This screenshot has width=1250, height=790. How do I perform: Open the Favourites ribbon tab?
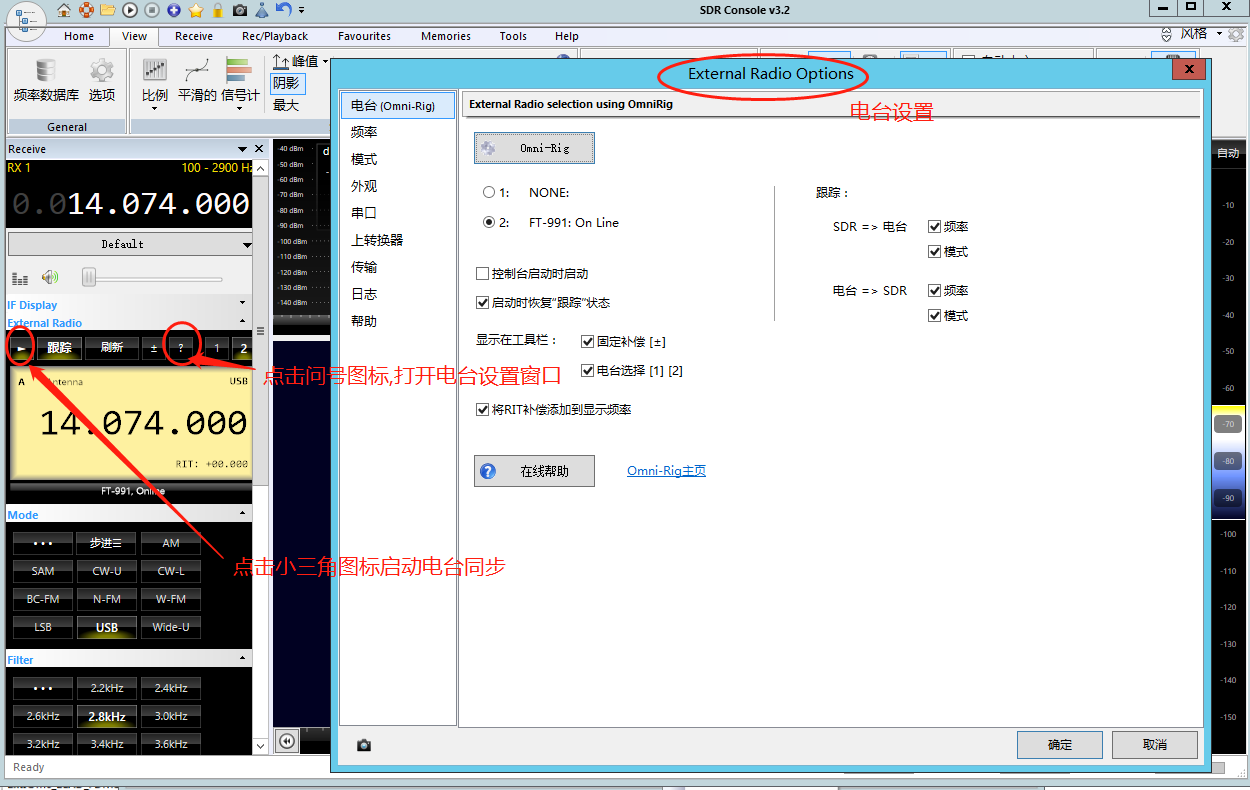(364, 36)
